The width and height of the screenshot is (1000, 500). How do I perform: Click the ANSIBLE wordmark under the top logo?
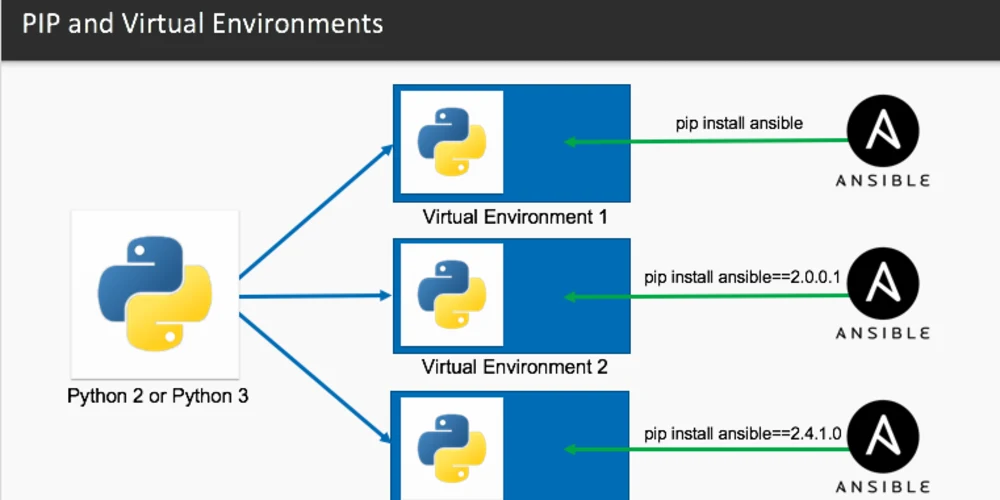pos(883,180)
